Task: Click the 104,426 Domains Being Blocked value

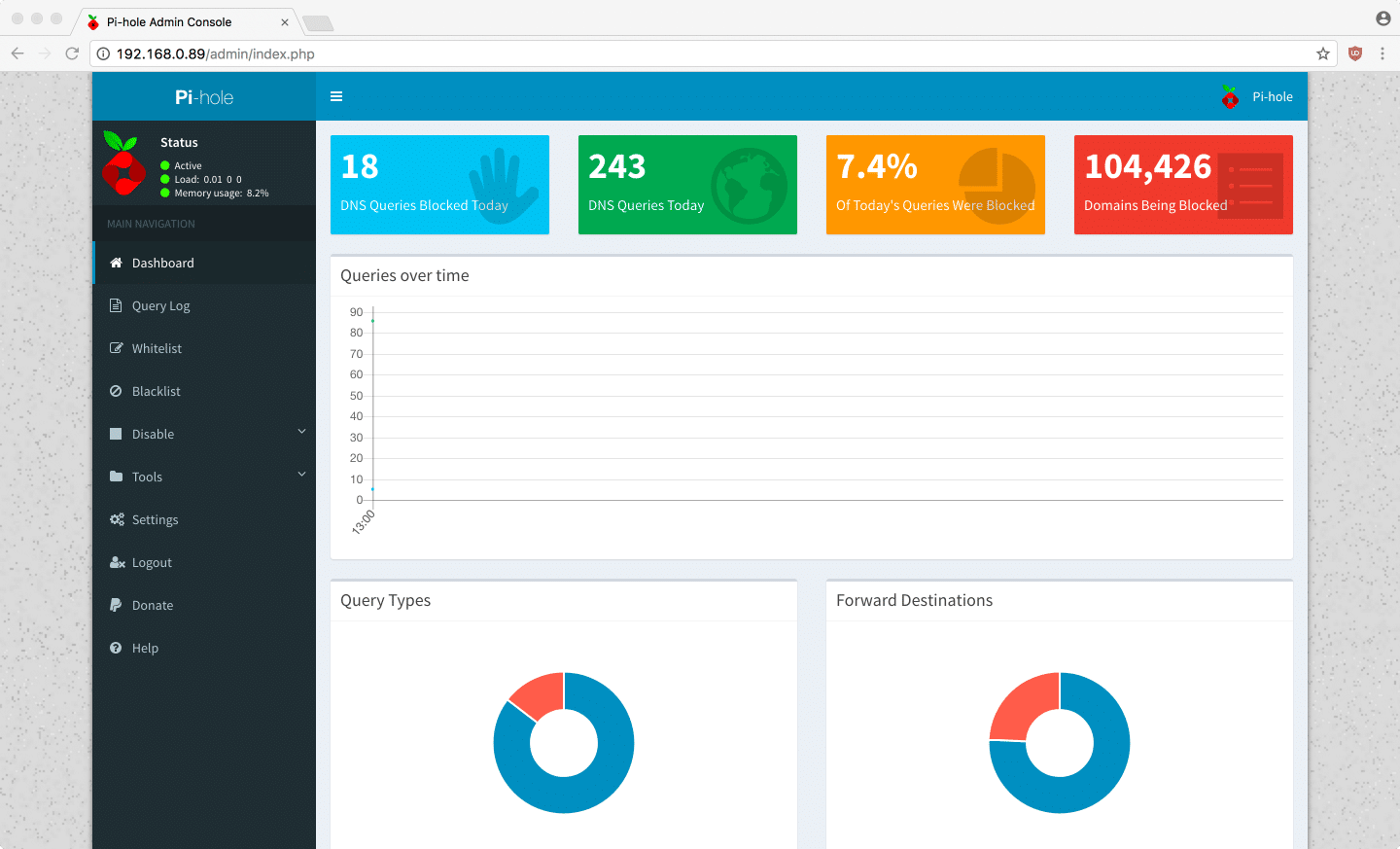Action: click(1148, 166)
